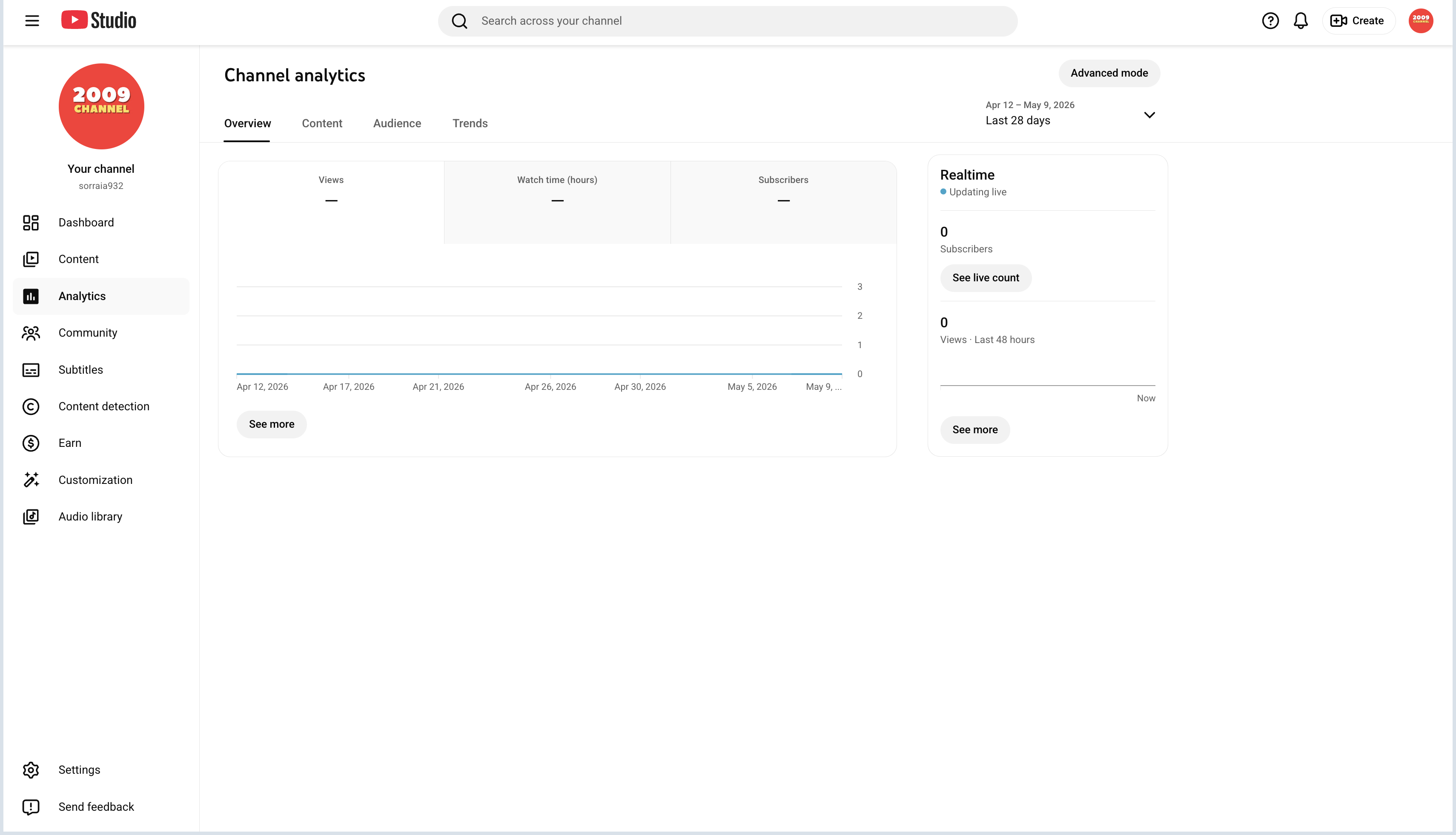The width and height of the screenshot is (1456, 835).
Task: Click the 2009 Channel profile picture
Action: tap(102, 106)
